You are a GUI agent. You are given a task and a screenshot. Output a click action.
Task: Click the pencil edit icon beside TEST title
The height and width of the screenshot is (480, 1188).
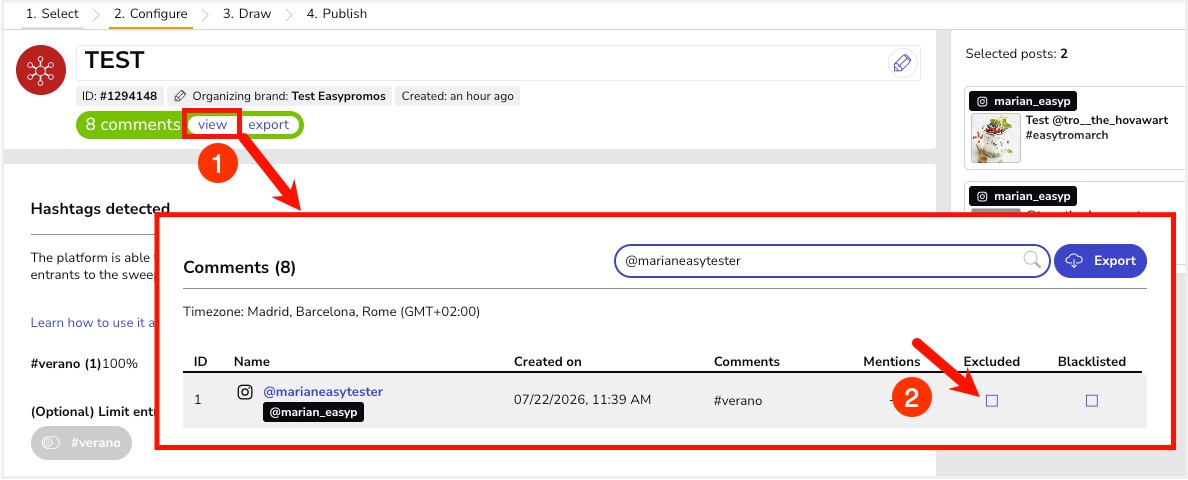(902, 63)
